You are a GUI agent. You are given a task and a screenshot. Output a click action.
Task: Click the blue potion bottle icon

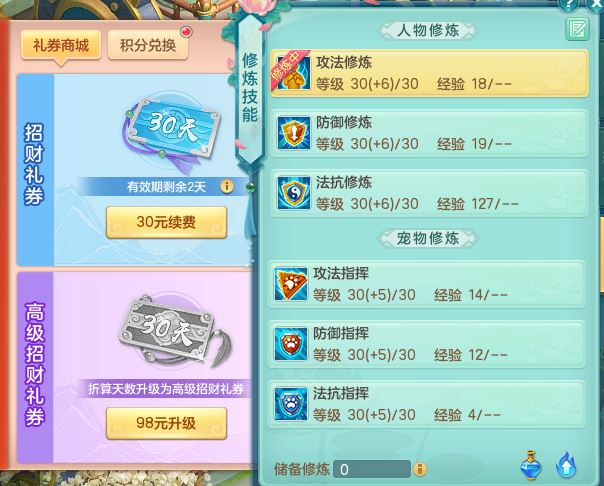[x=531, y=465]
